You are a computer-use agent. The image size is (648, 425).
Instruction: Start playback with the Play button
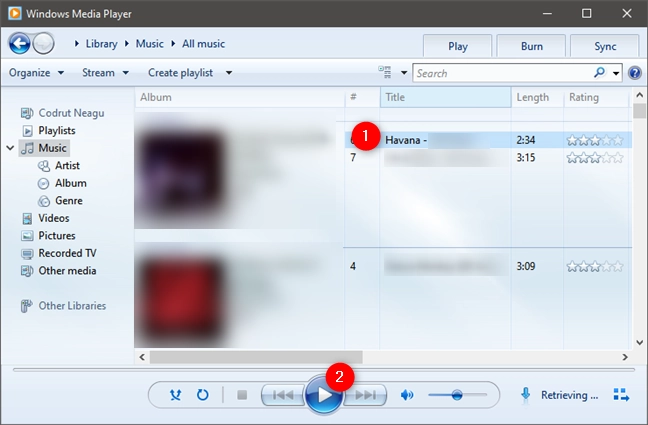(x=324, y=395)
